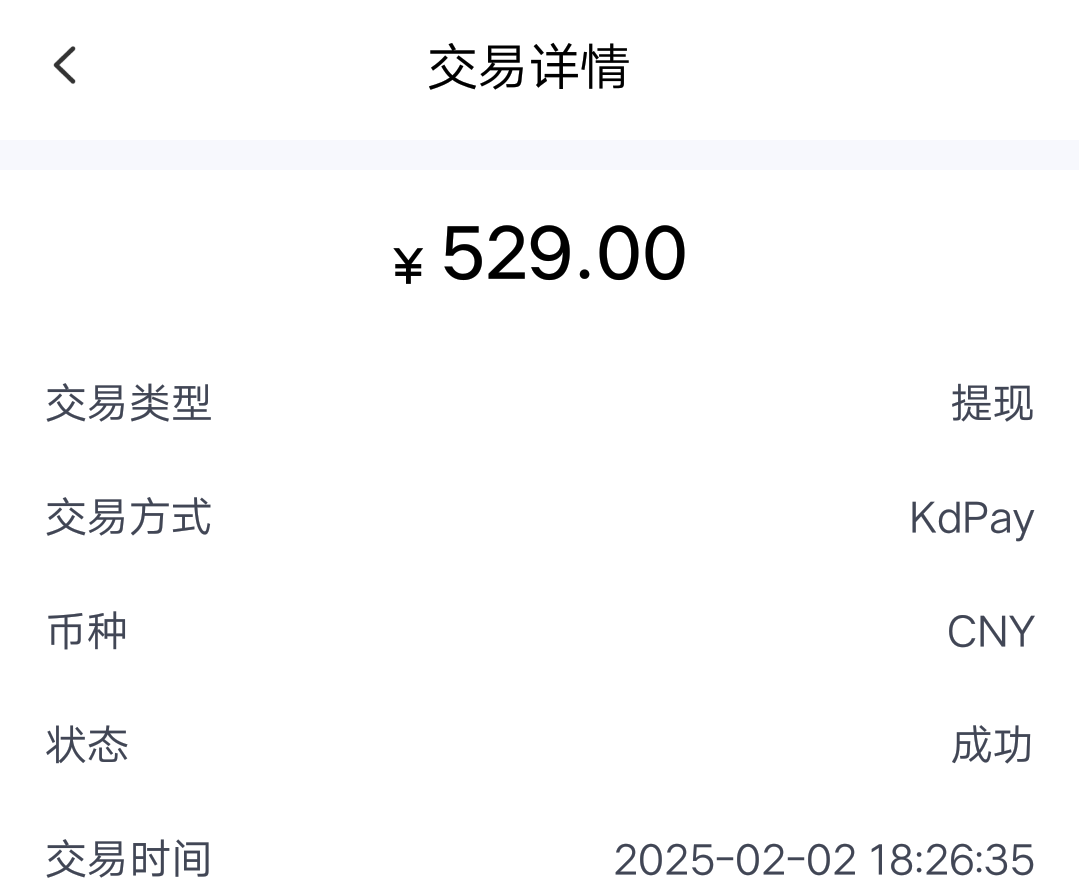Image resolution: width=1079 pixels, height=882 pixels.
Task: Tap the 成功 status value
Action: point(992,746)
